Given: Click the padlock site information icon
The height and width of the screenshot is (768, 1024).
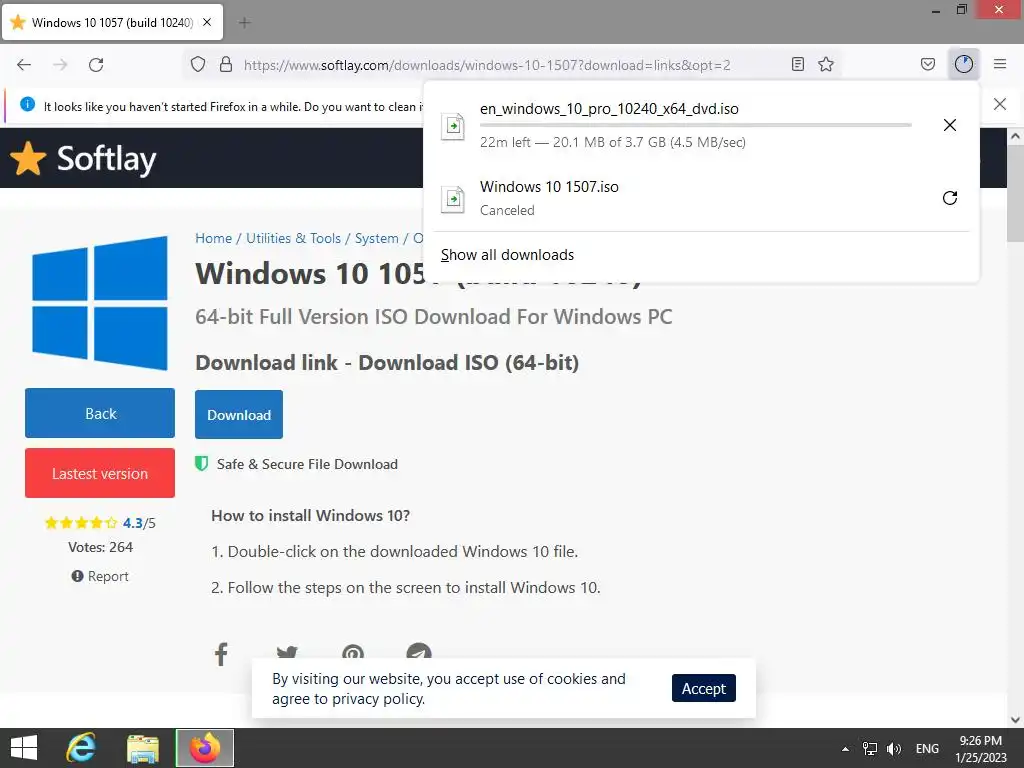Looking at the screenshot, I should tap(226, 64).
